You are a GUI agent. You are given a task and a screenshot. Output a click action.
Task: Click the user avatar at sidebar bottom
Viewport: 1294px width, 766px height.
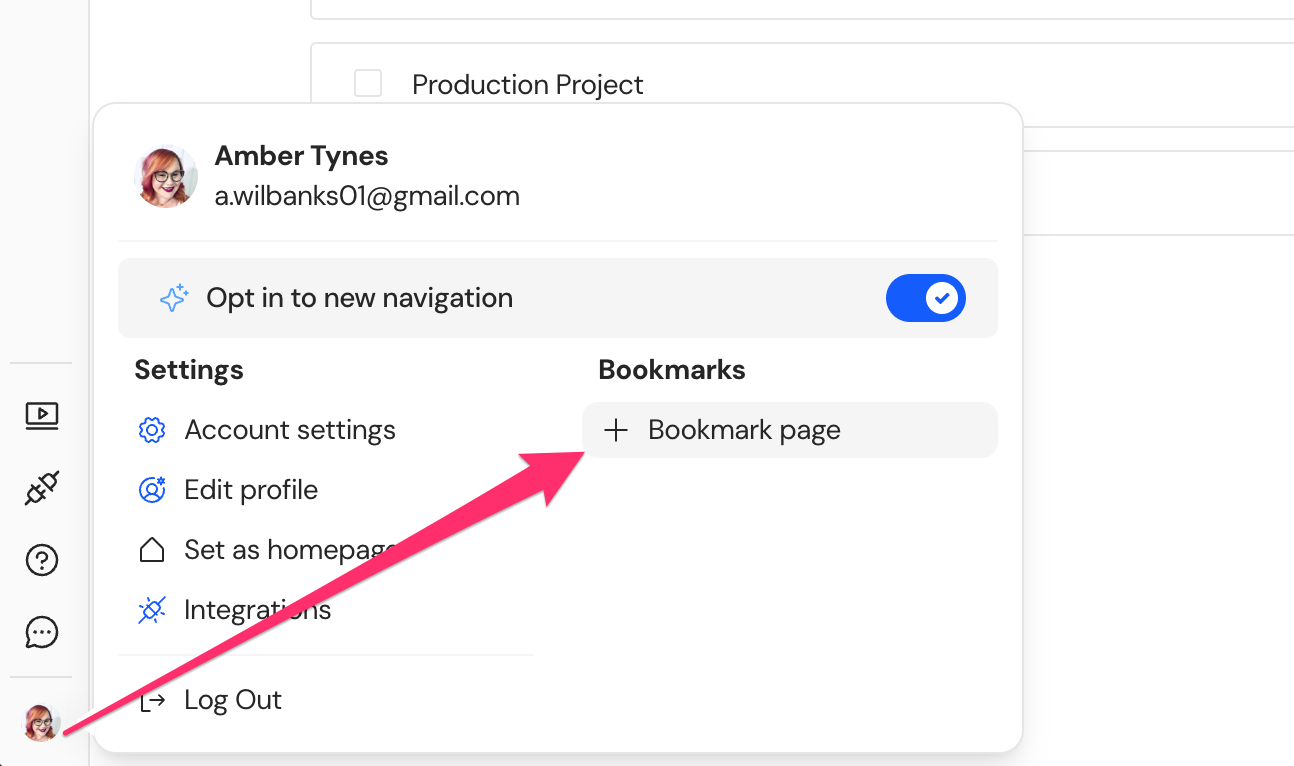42,722
